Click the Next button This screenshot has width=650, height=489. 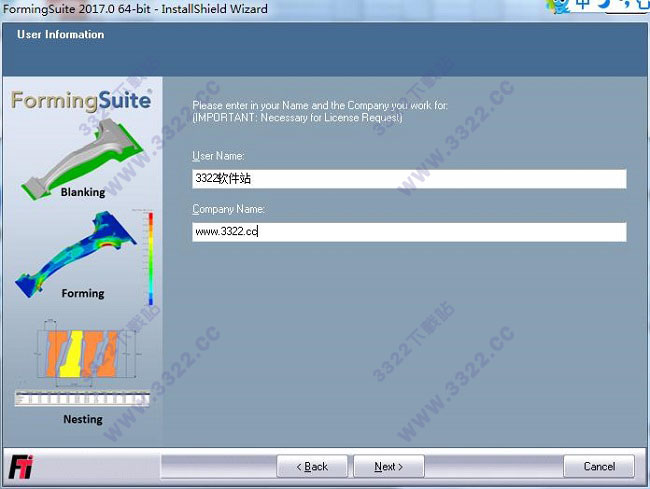(x=388, y=467)
